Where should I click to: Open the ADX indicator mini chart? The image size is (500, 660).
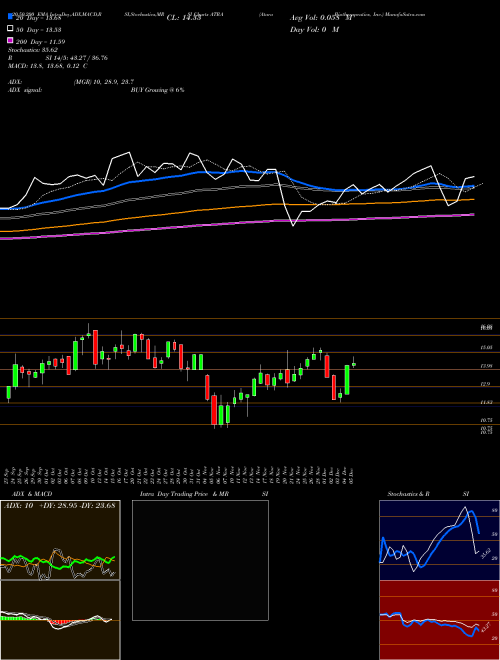(x=60, y=540)
